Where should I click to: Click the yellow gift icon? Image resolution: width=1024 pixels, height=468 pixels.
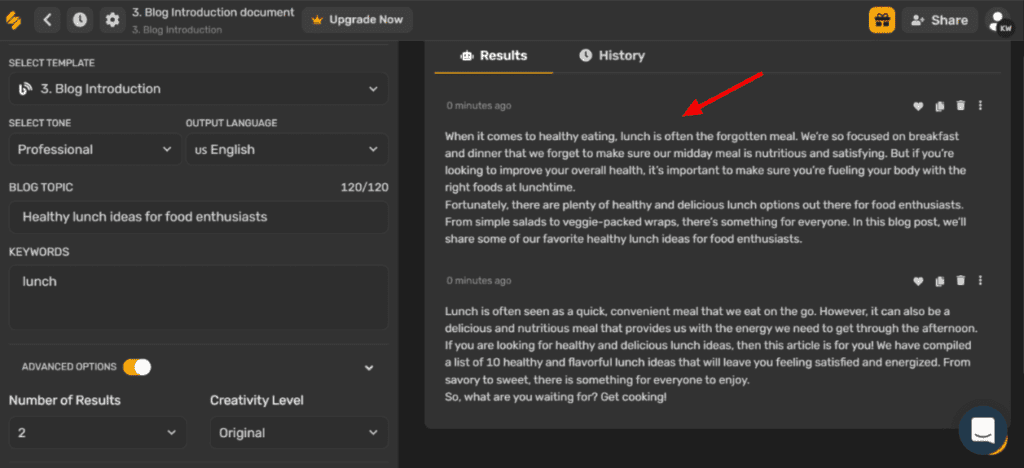click(881, 20)
